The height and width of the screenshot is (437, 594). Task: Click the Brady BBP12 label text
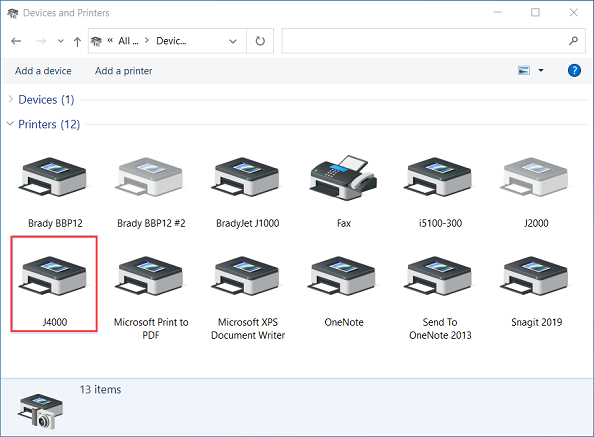click(55, 223)
